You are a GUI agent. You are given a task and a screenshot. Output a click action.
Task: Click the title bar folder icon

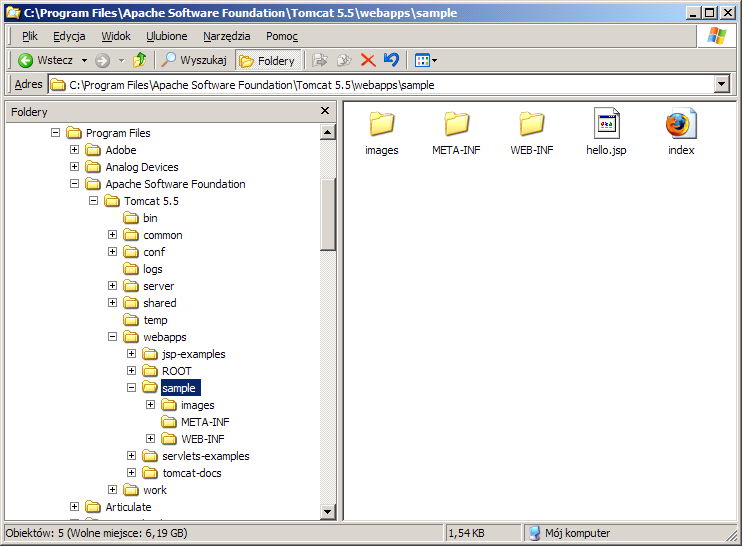point(13,13)
